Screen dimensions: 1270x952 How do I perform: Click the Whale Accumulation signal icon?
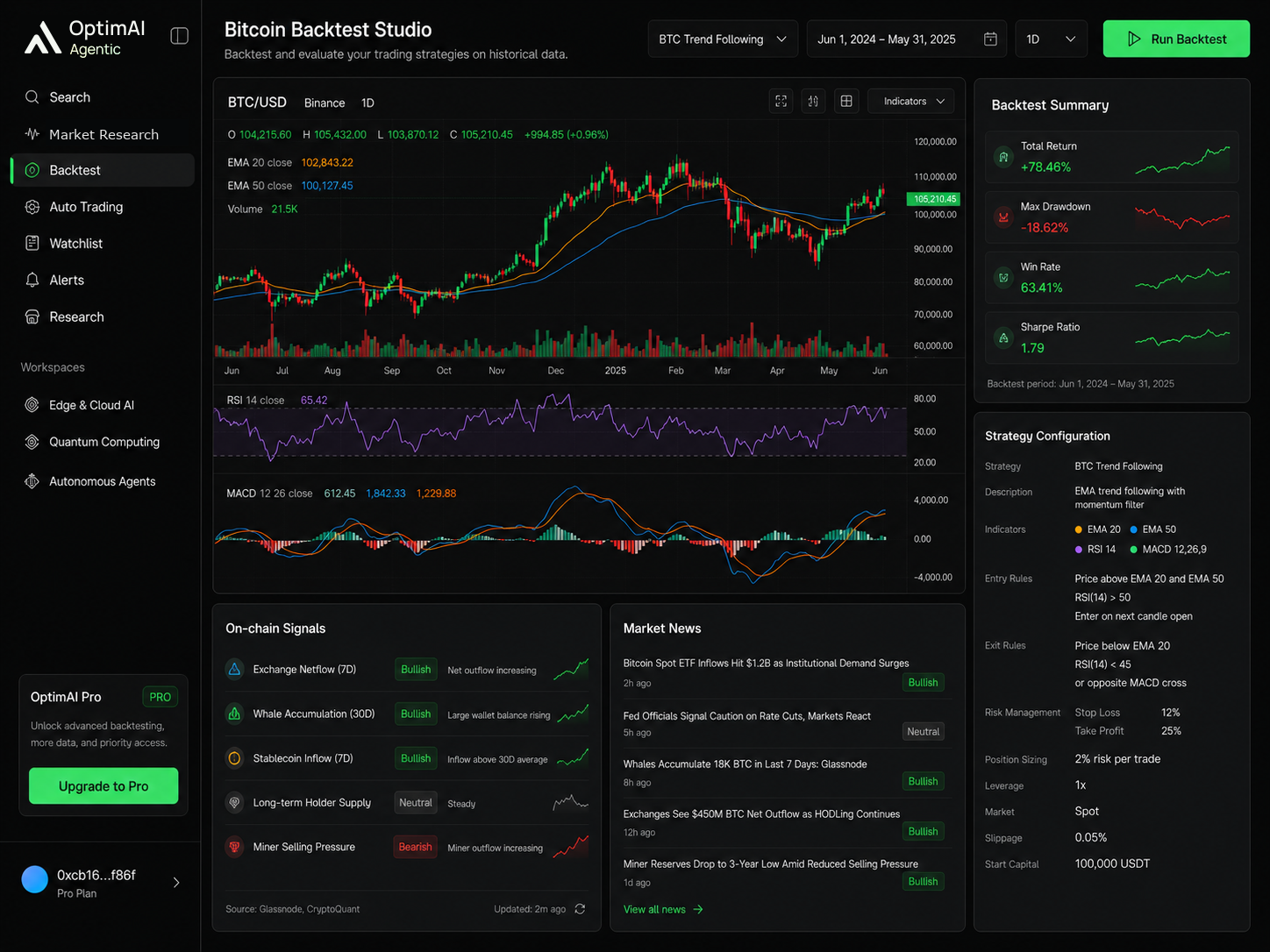pos(234,714)
